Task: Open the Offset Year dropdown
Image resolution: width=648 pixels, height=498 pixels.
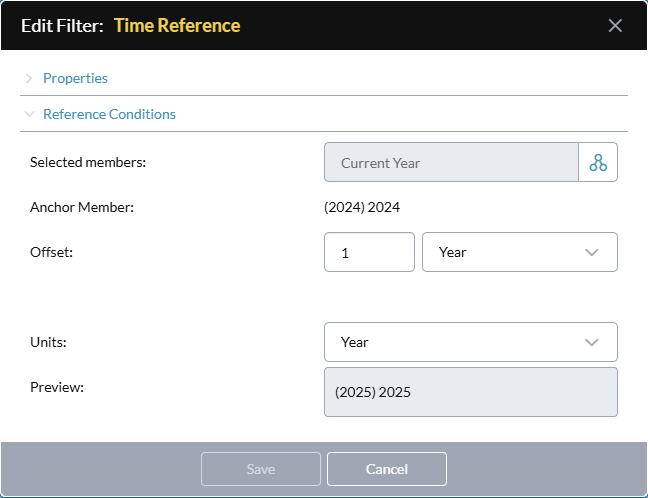Action: click(520, 252)
